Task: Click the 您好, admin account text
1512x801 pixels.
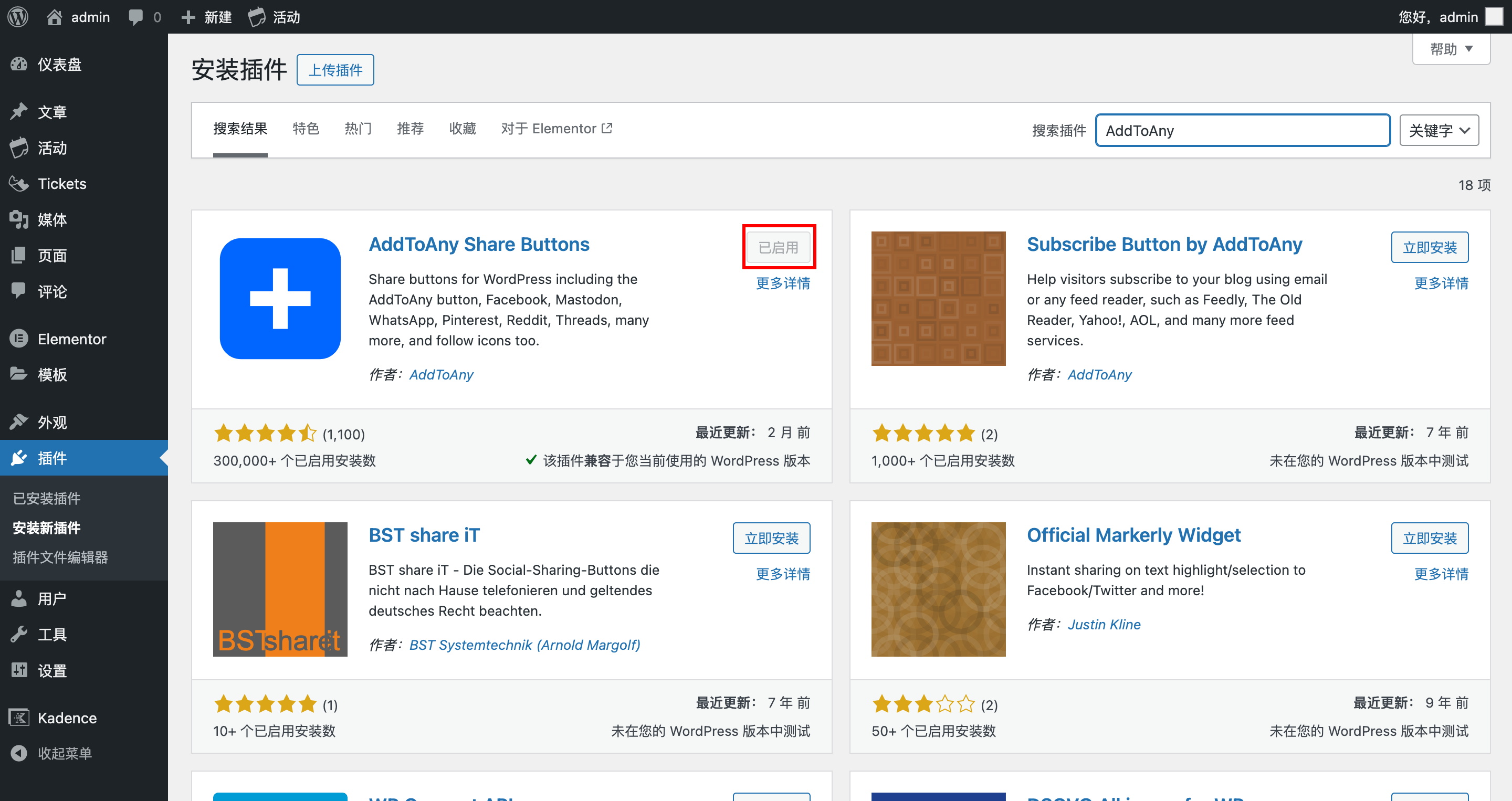Action: tap(1438, 17)
